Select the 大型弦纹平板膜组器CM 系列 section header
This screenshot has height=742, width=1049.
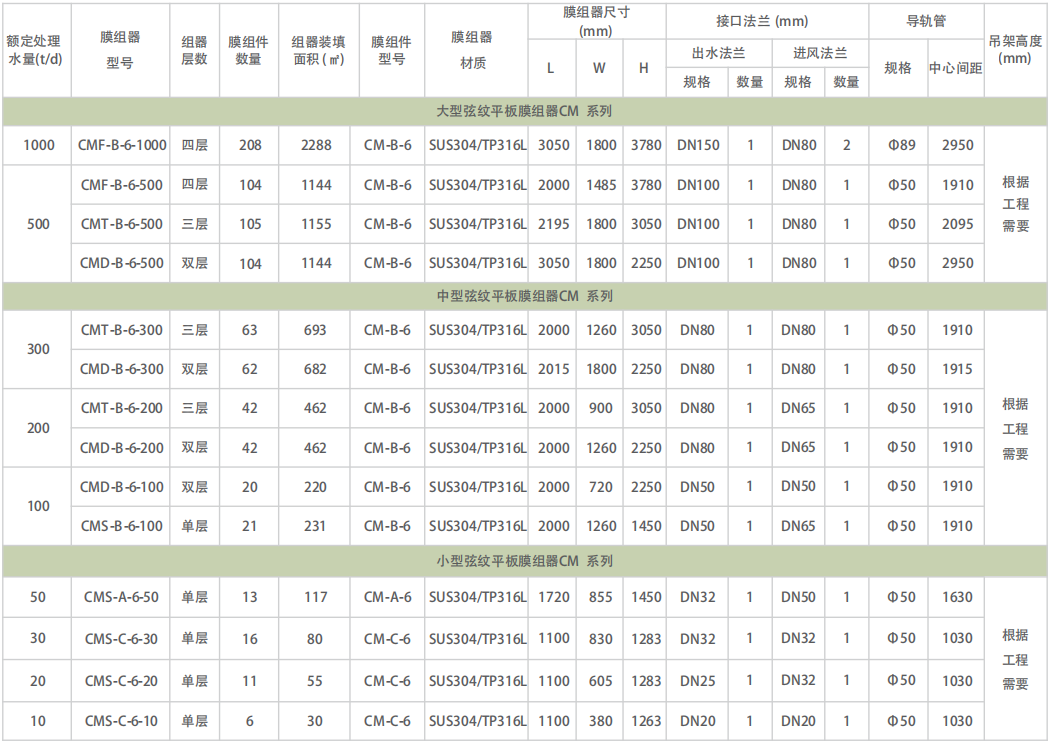[524, 111]
